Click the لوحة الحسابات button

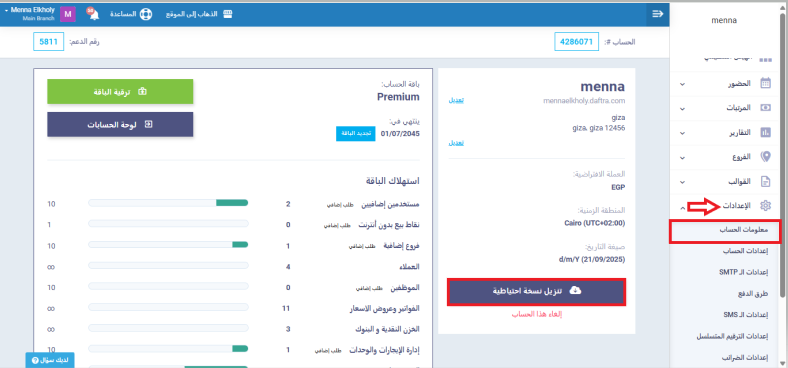point(120,124)
